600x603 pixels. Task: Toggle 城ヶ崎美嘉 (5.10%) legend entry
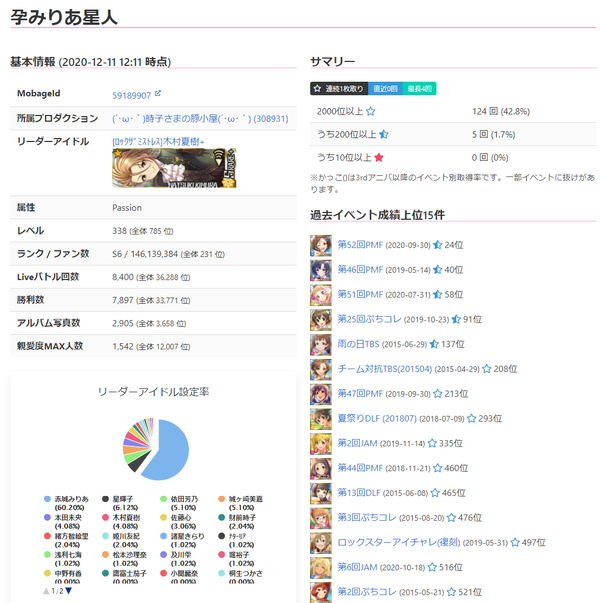(x=240, y=503)
